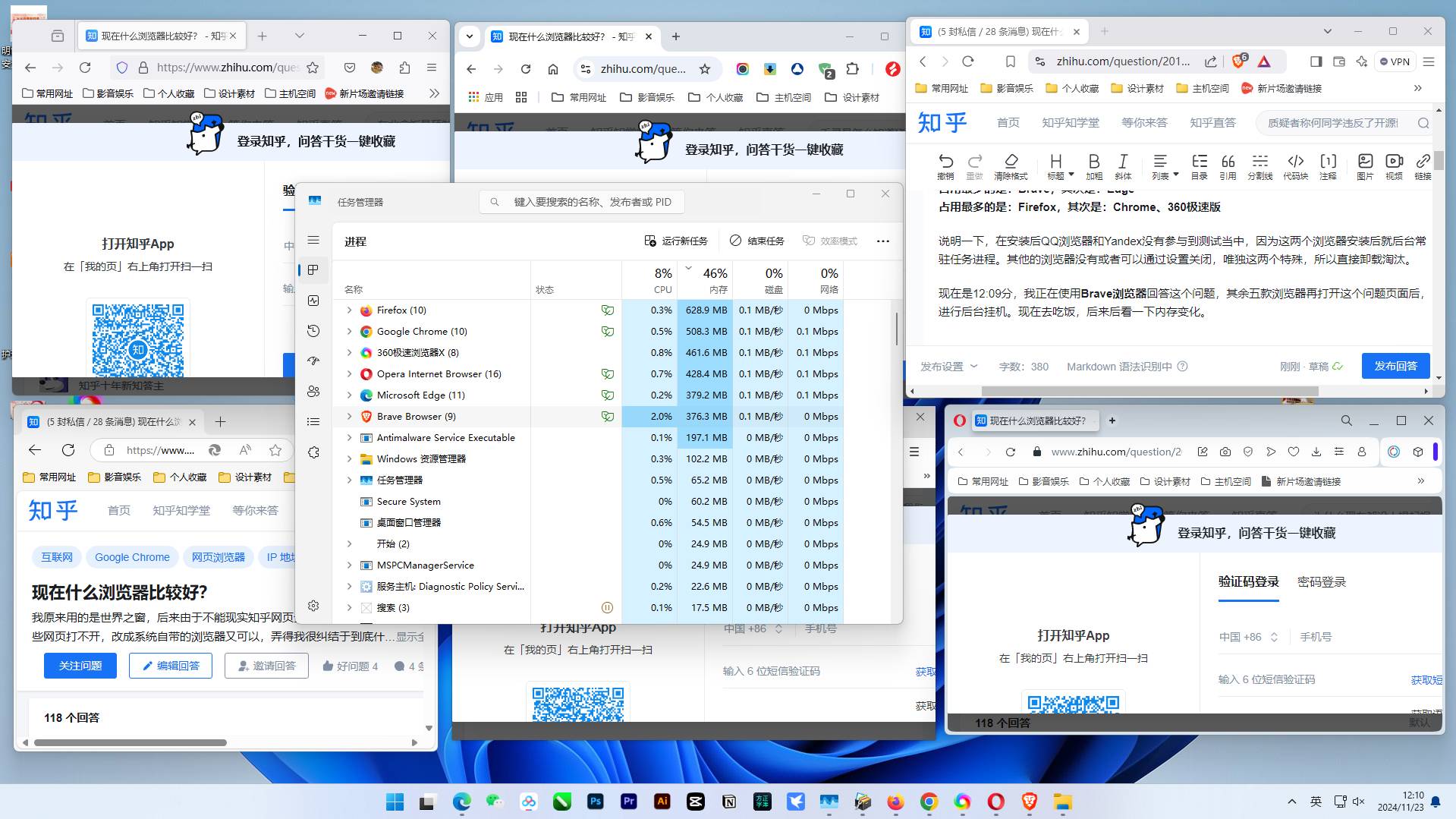Open 标题 heading dropdown in editor
Viewport: 1456px width, 819px height.
pos(1060,166)
